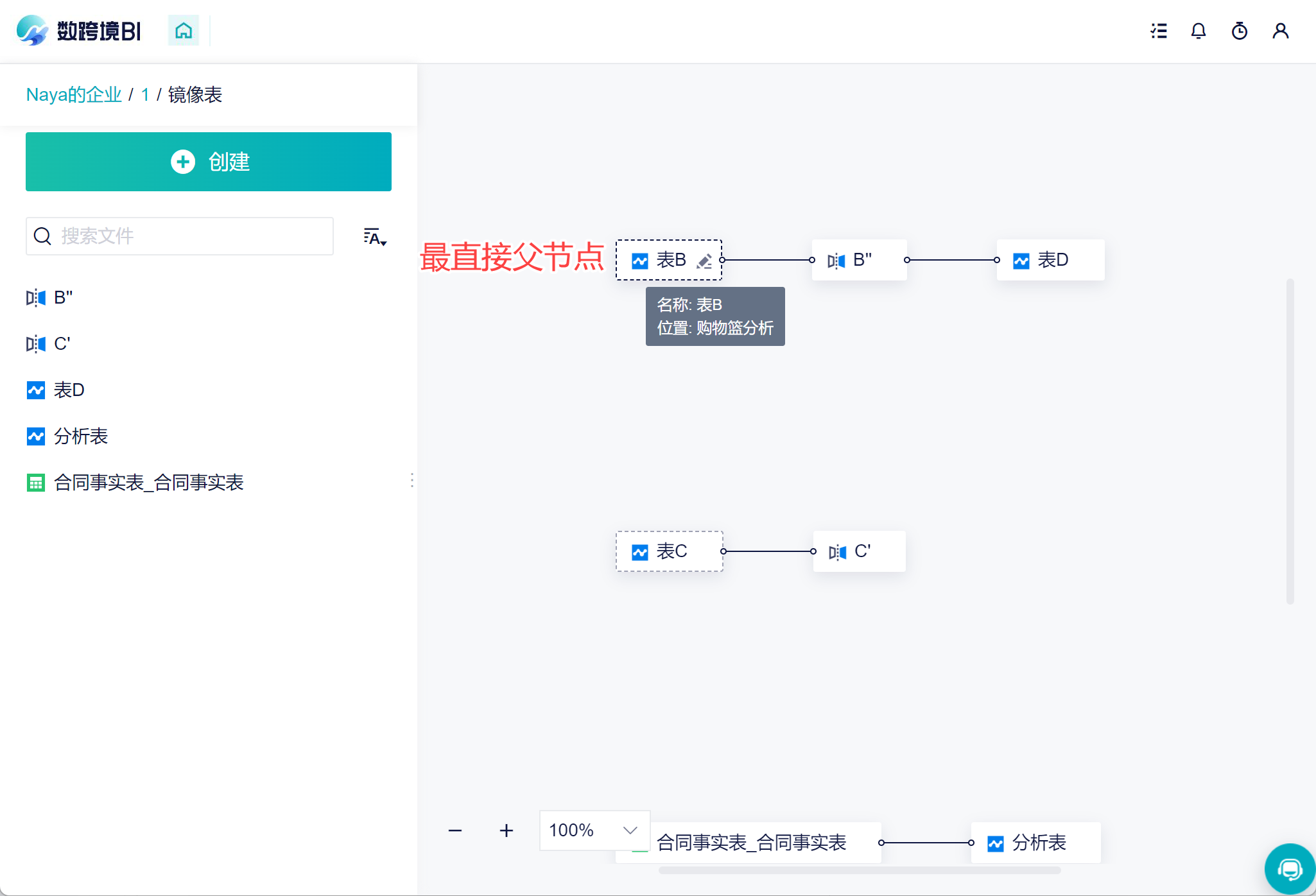1316x896 pixels.
Task: Open the task list icon in header
Action: pyautogui.click(x=1159, y=31)
